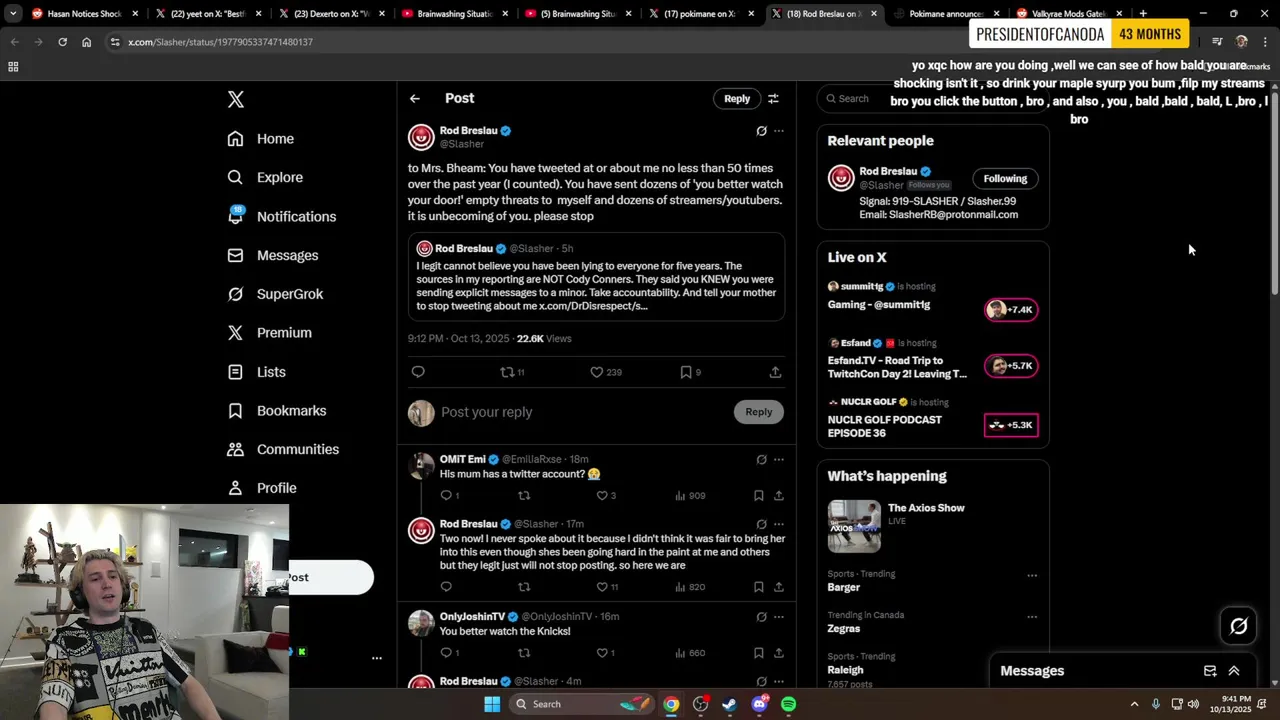Like Rod Breslau's 17m reply
This screenshot has width=1280, height=720.
pos(607,587)
